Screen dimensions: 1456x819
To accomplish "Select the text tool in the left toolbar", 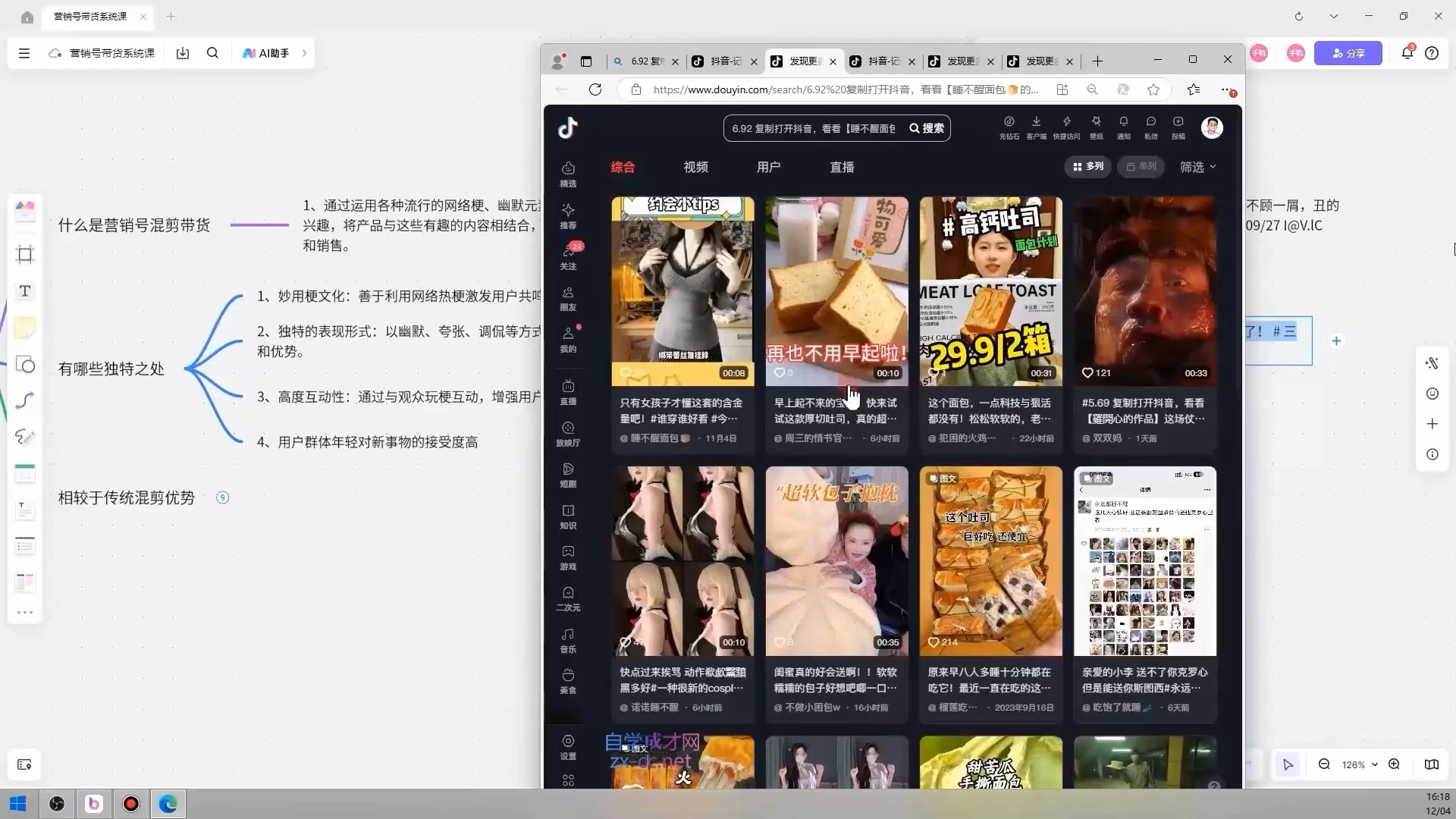I will 25,290.
